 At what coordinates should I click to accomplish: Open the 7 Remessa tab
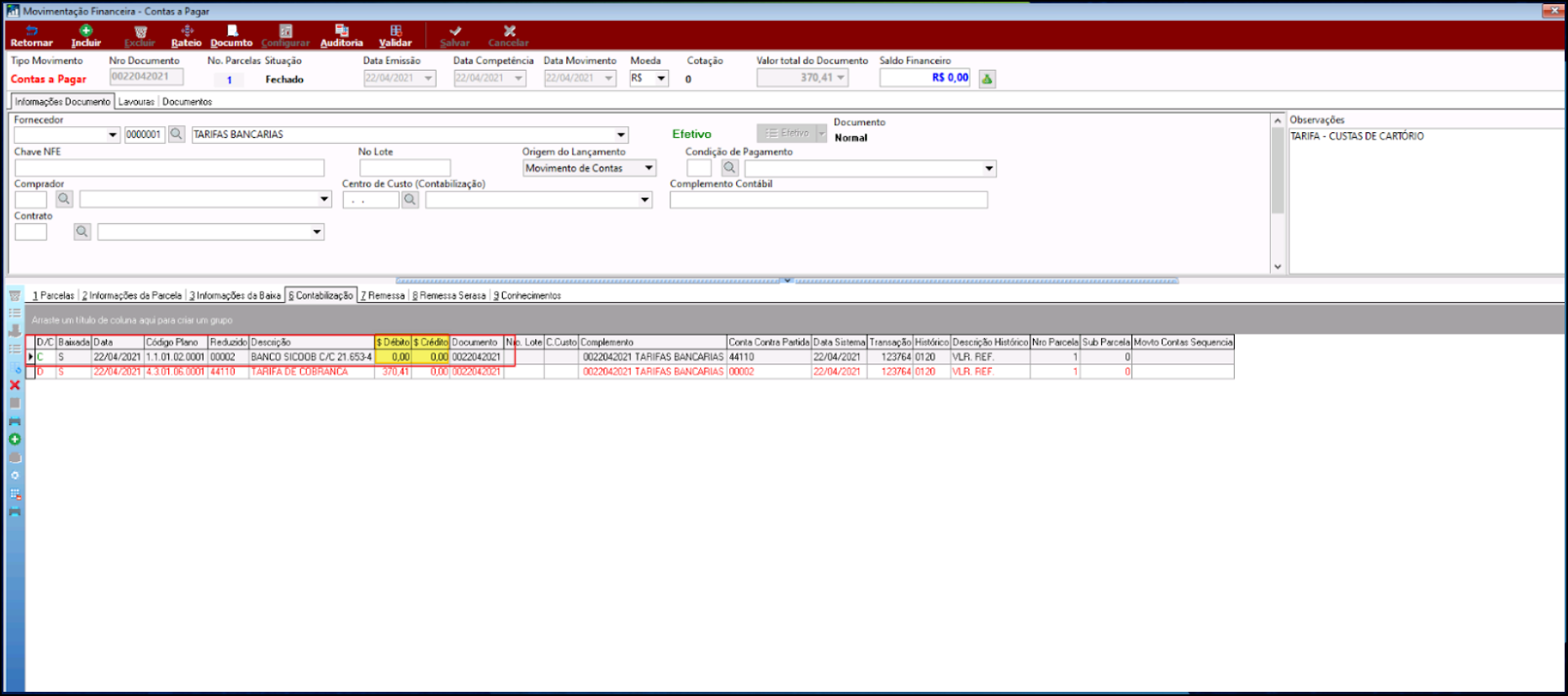[x=383, y=295]
